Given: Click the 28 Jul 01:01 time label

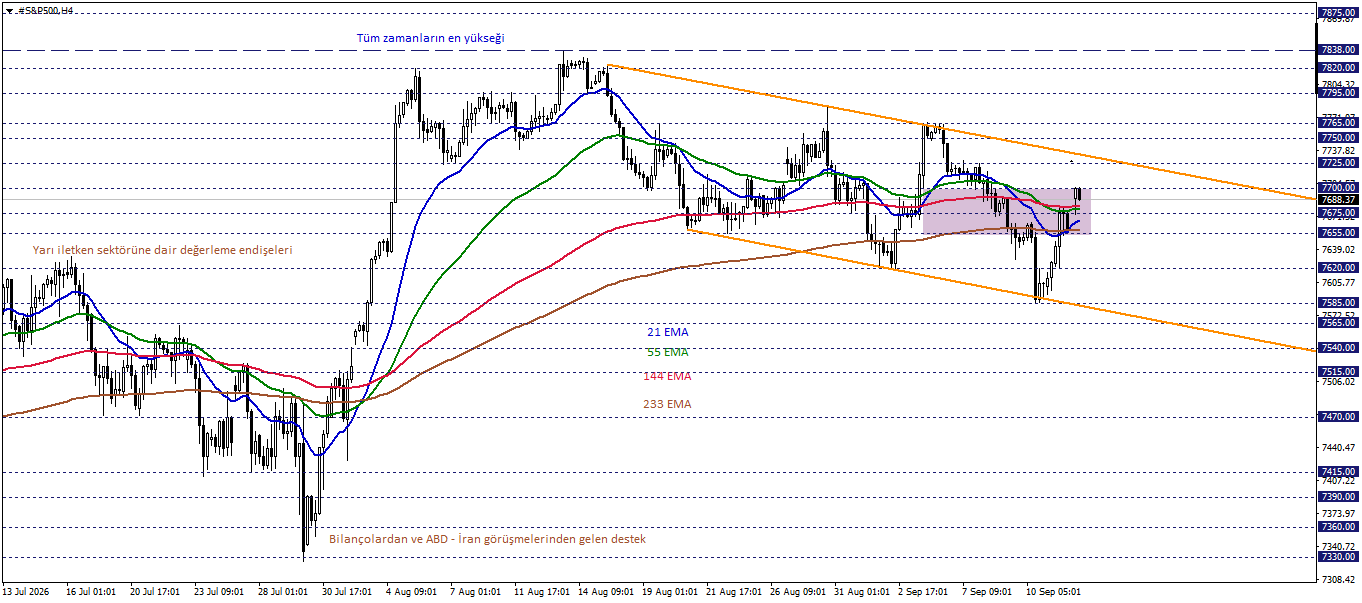Looking at the screenshot, I should point(283,592).
